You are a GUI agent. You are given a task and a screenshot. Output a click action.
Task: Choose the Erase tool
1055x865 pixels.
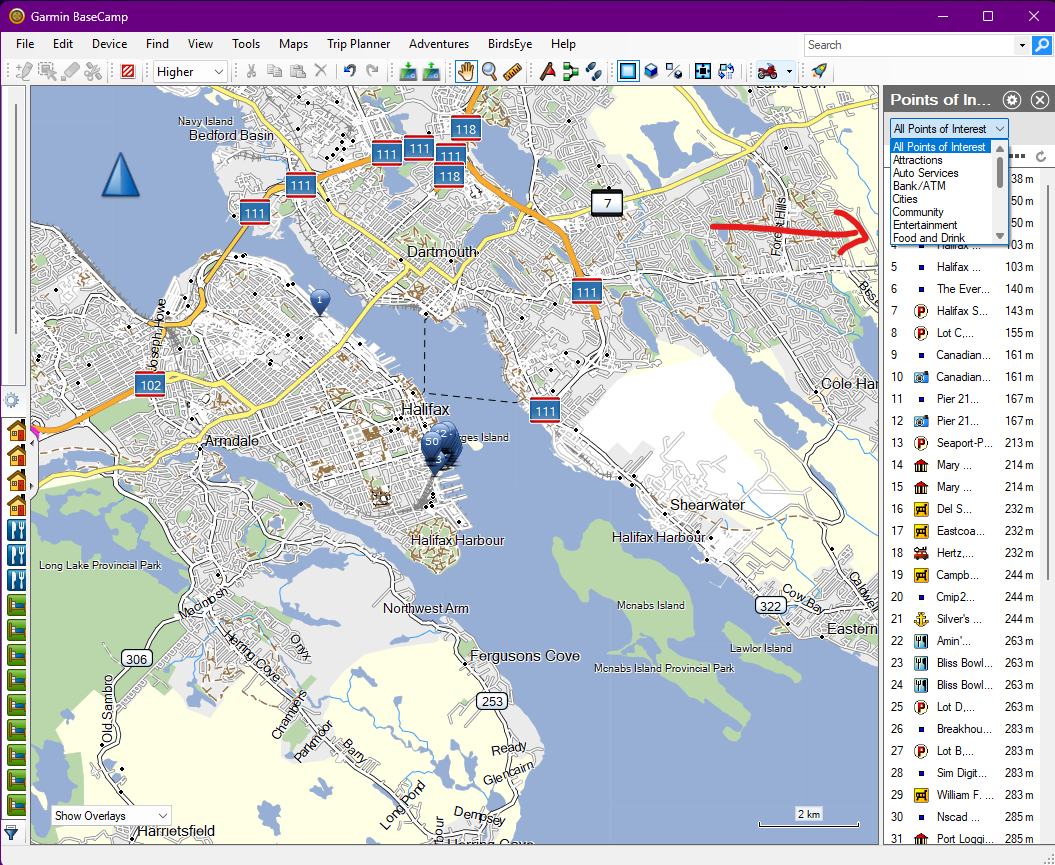point(70,71)
